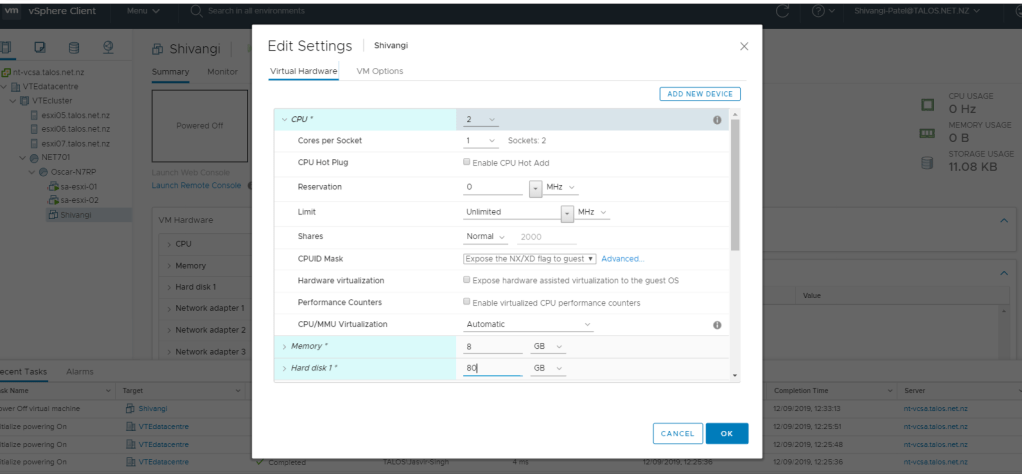The height and width of the screenshot is (474, 1022).
Task: Click the ADD NEW DEVICE button
Action: 699,94
